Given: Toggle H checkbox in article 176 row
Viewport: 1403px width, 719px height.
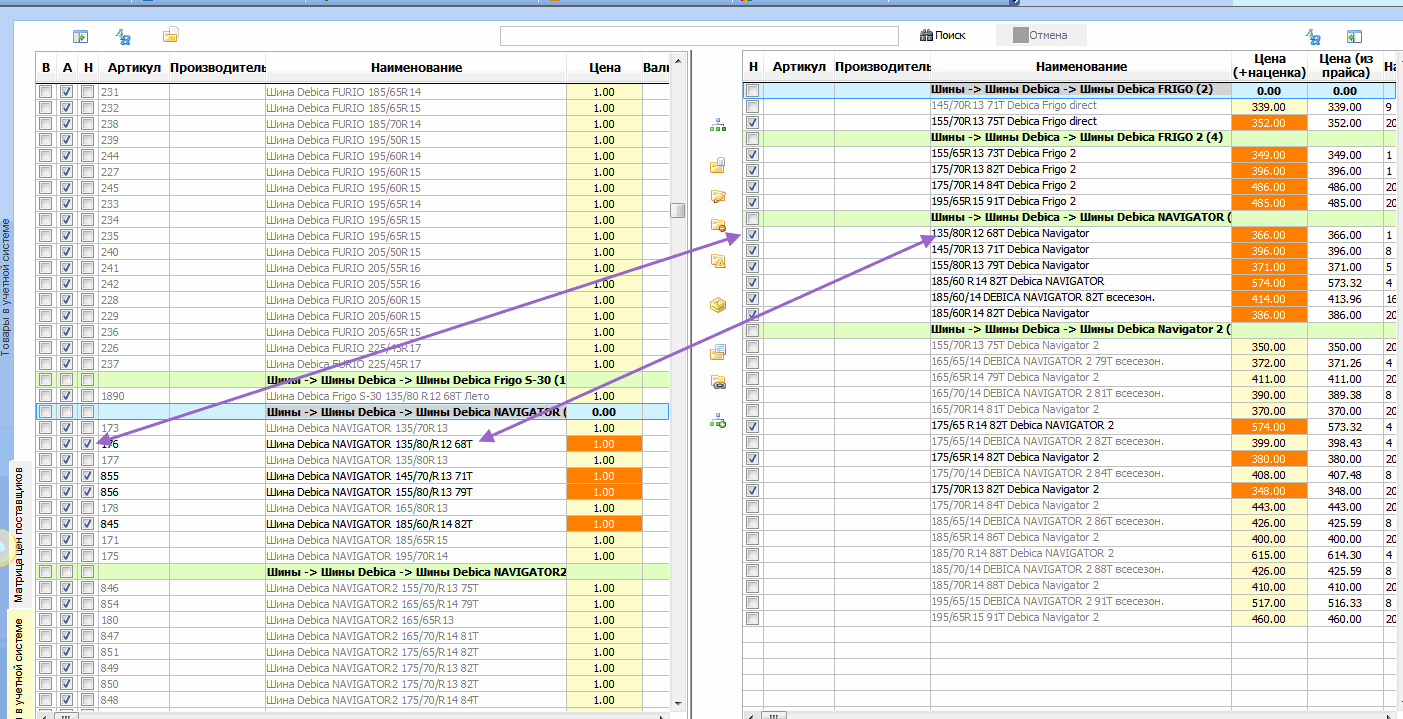Looking at the screenshot, I should (x=88, y=444).
